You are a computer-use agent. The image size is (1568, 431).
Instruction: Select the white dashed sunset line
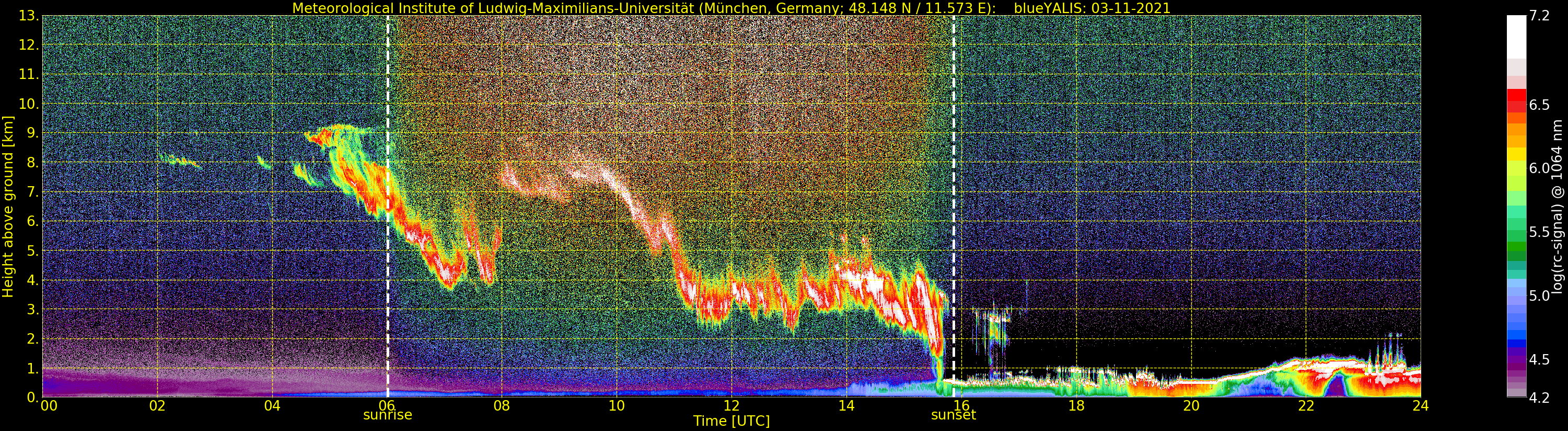[x=953, y=206]
